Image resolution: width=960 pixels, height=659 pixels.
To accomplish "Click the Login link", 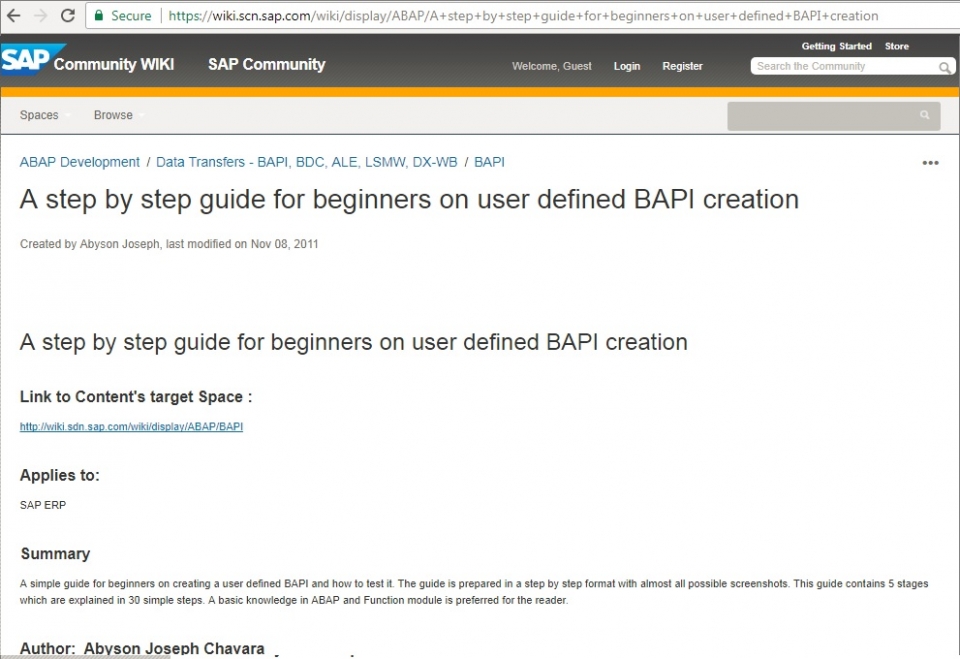I will pyautogui.click(x=627, y=66).
